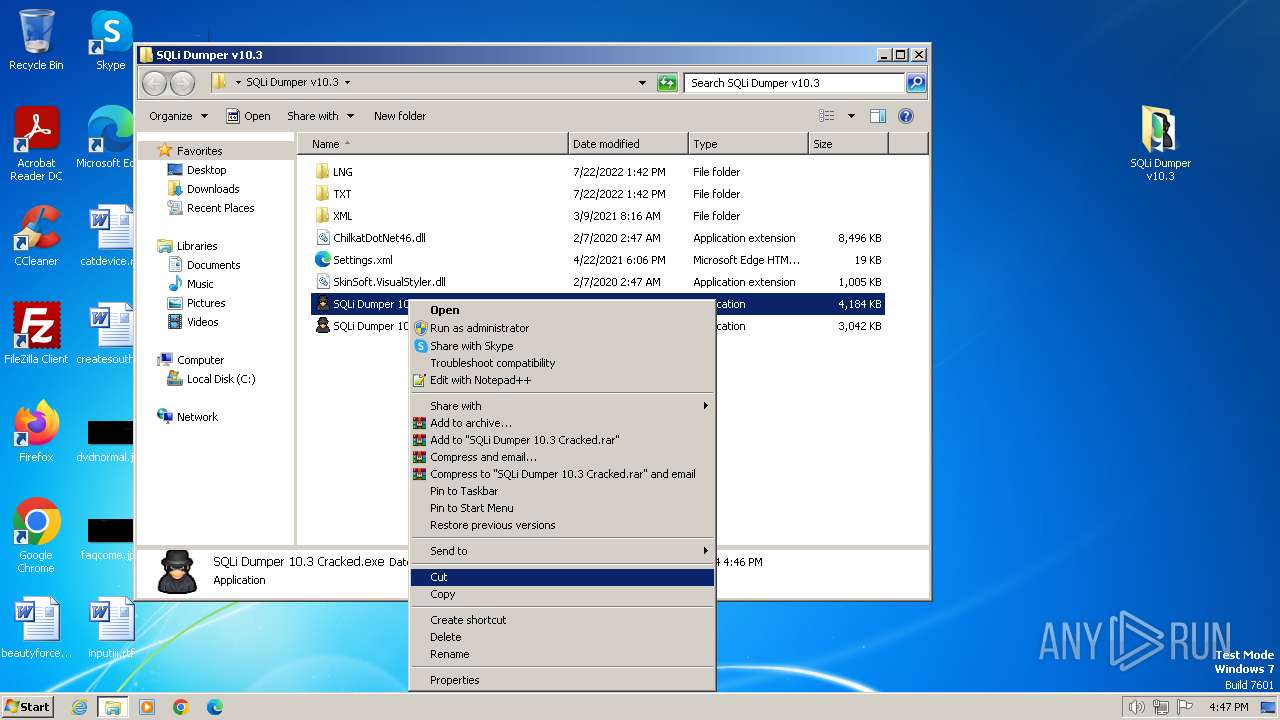Viewport: 1280px width, 720px height.
Task: Launch Google Chrome desktop shortcut
Action: [x=36, y=535]
